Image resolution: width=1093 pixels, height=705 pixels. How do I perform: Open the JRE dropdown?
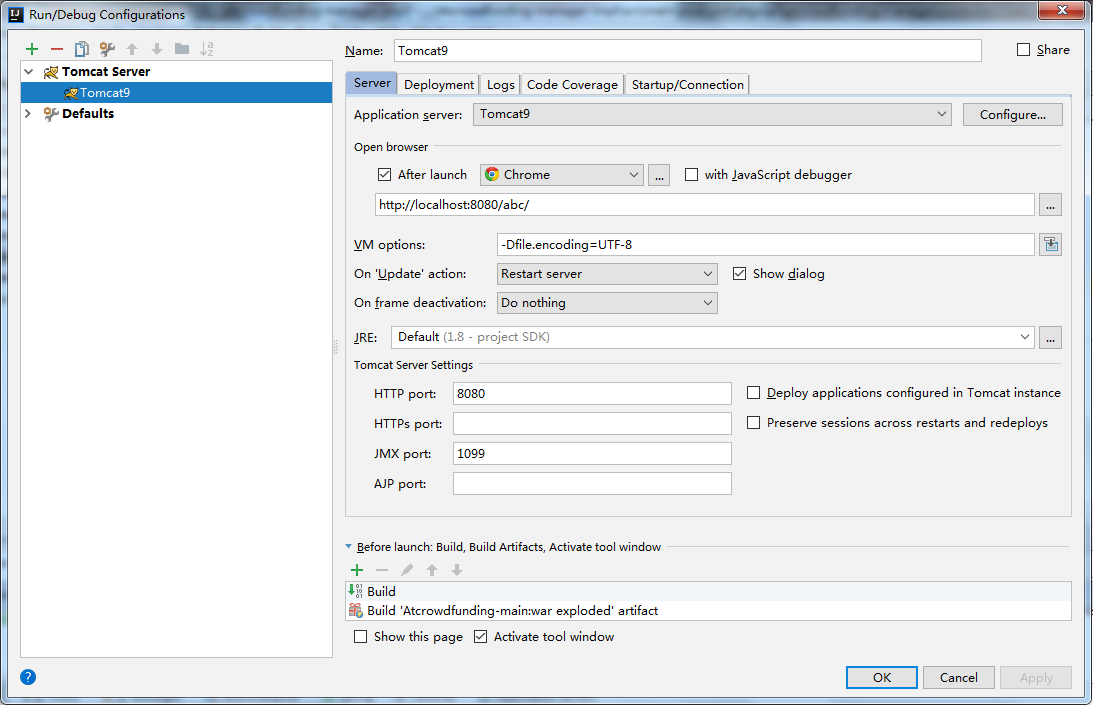click(x=712, y=338)
